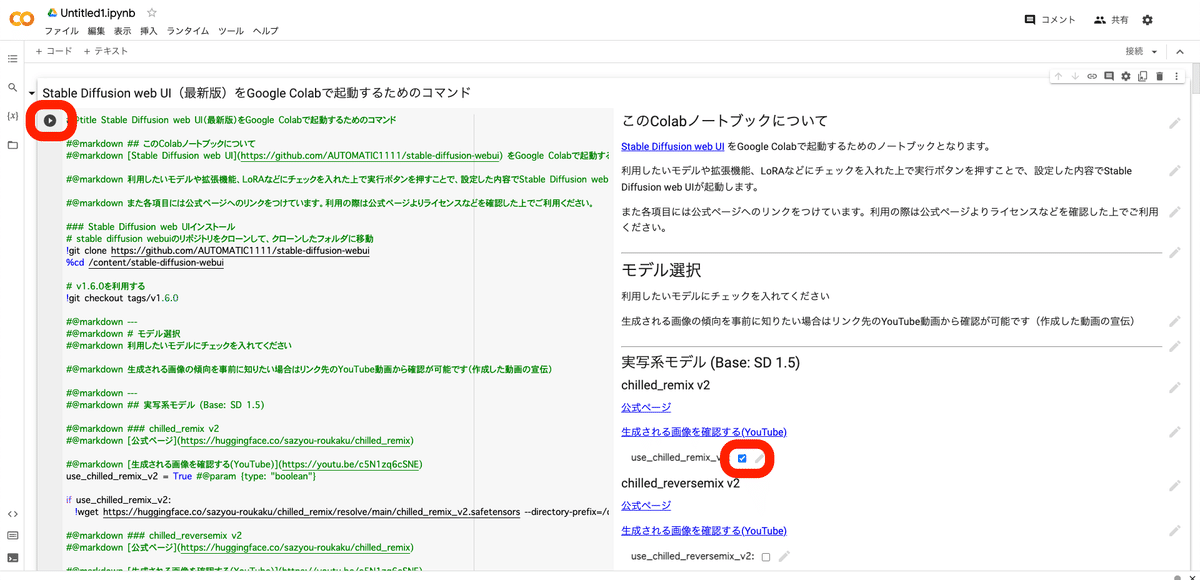This screenshot has width=1200, height=580.
Task: Open YouTube link under chilled_reversemix v2
Action: pyautogui.click(x=704, y=531)
